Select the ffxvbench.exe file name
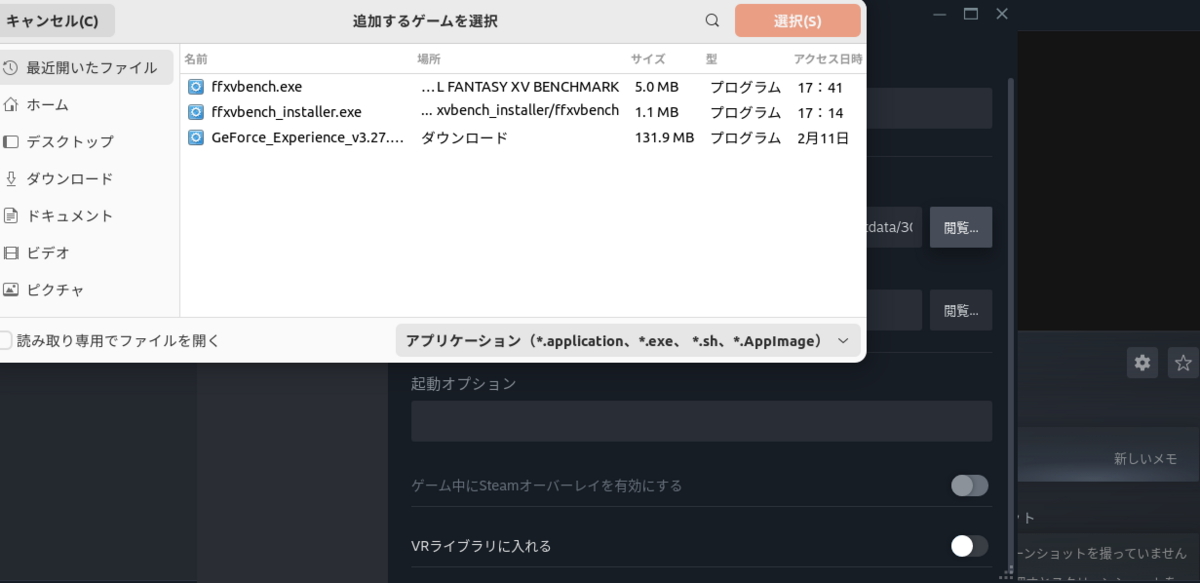This screenshot has height=583, width=1200. coord(257,87)
